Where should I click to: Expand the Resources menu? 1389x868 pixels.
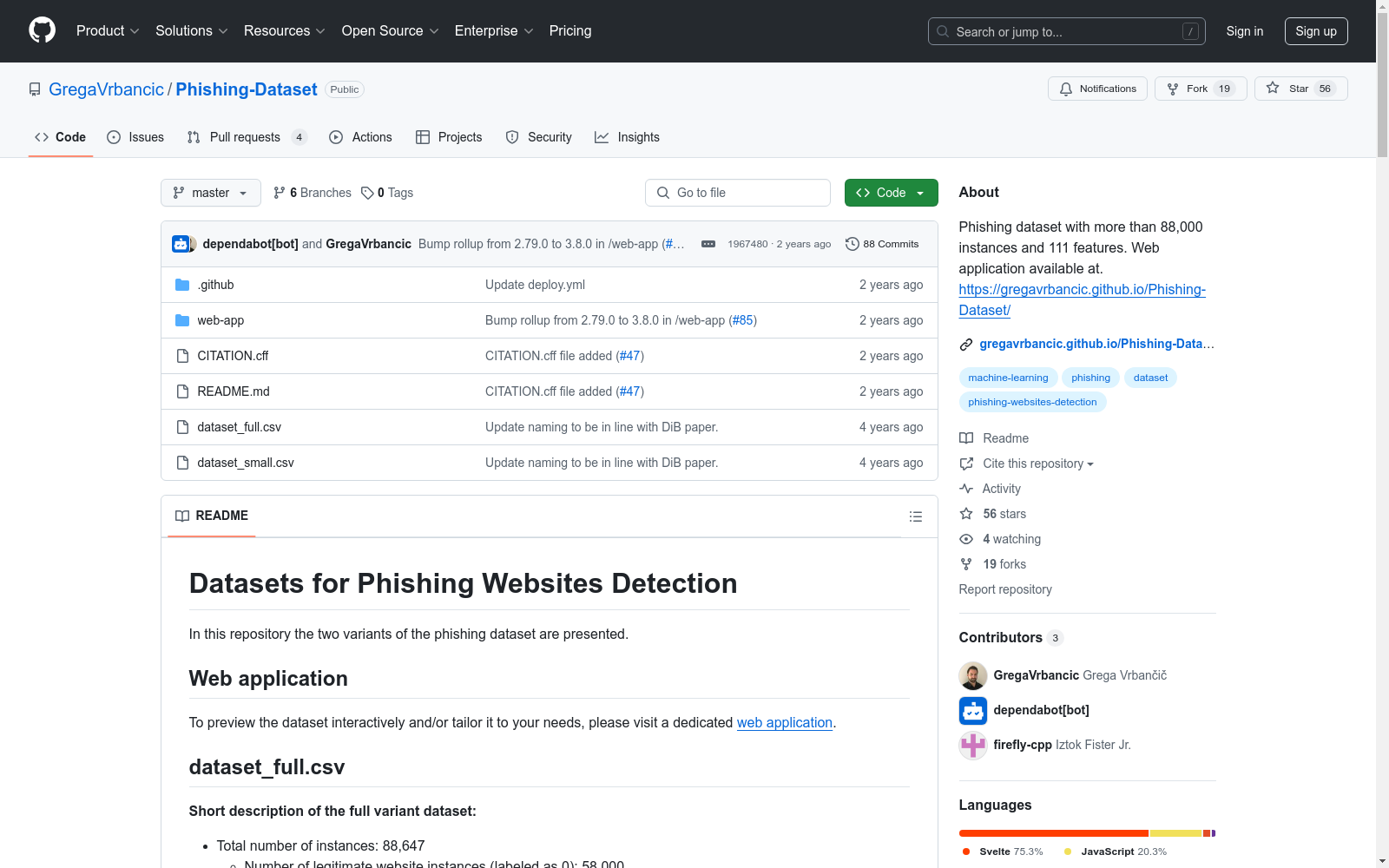click(x=285, y=30)
